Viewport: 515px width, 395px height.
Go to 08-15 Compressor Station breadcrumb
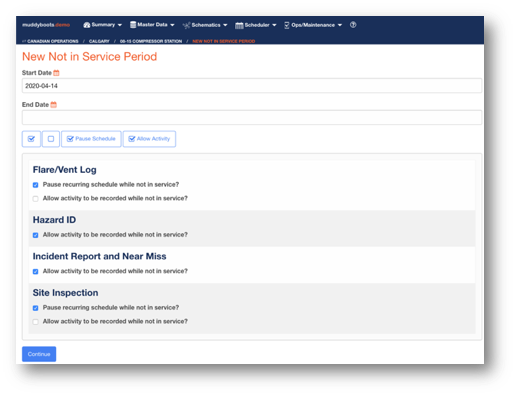(x=151, y=41)
